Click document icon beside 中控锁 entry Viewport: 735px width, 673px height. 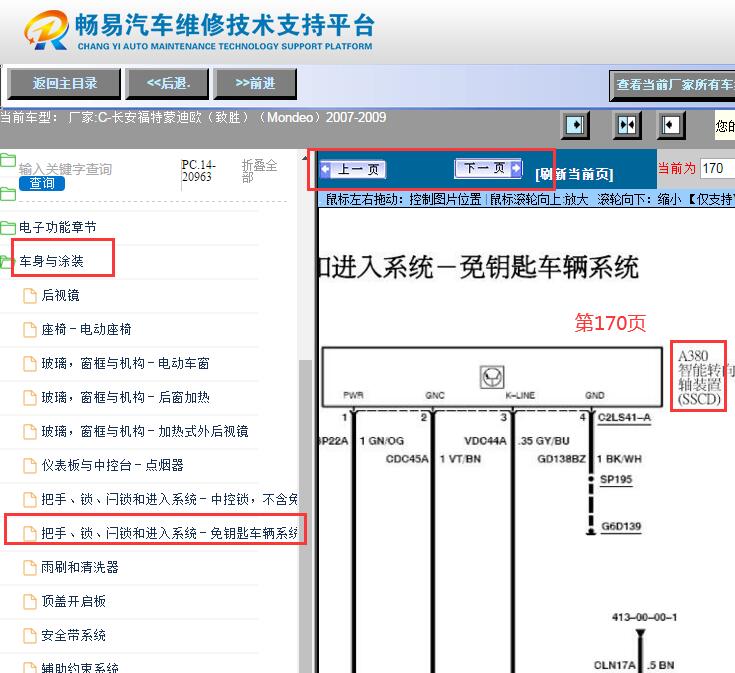30,500
